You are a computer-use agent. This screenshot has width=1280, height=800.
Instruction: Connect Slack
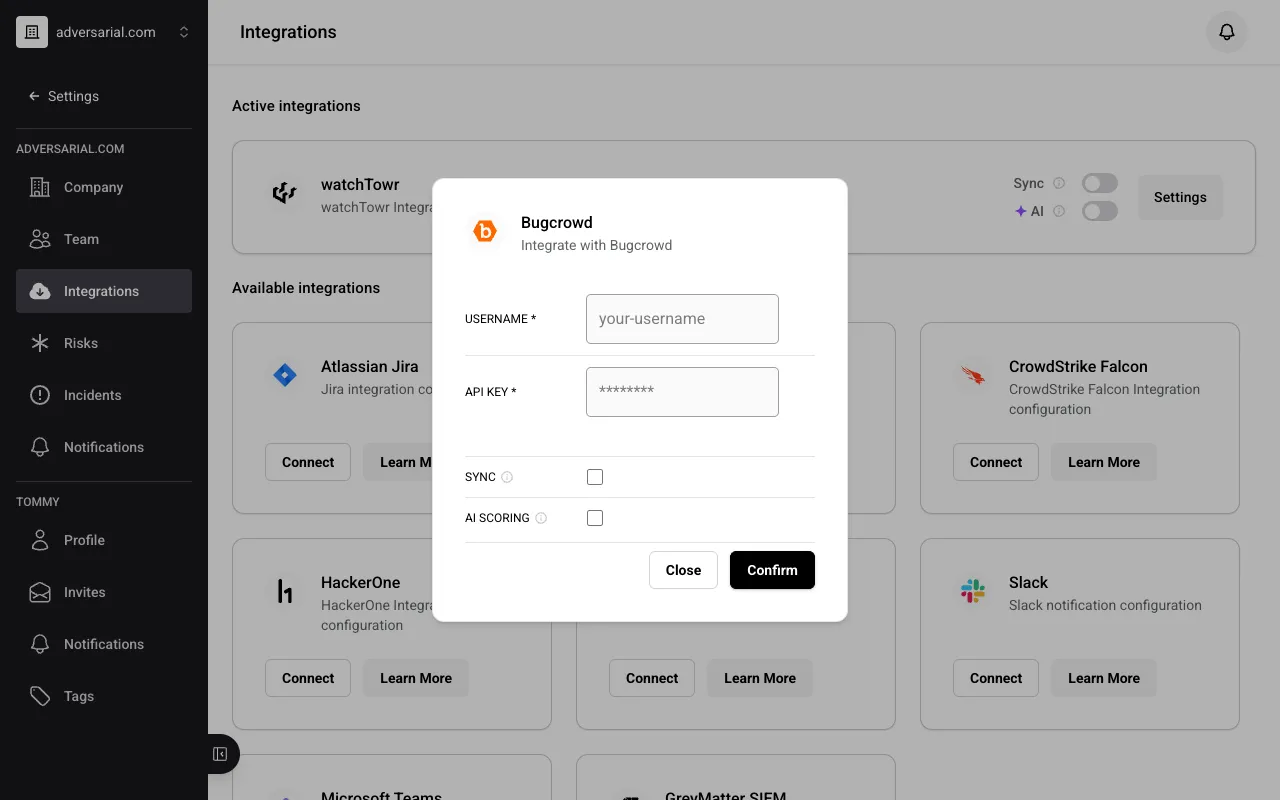pos(996,678)
